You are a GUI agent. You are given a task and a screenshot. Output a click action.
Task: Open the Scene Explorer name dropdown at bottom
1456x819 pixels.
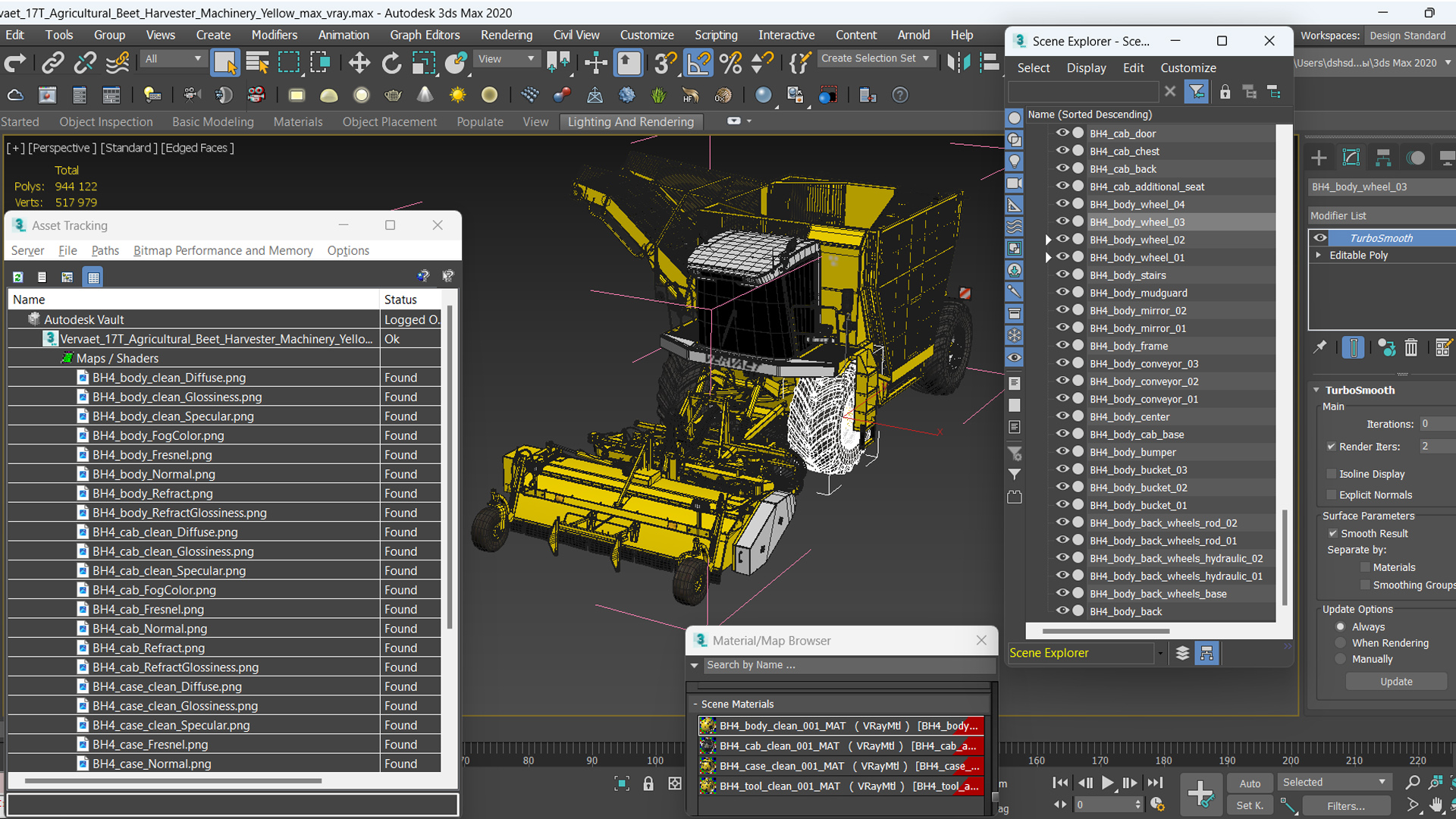point(1160,653)
